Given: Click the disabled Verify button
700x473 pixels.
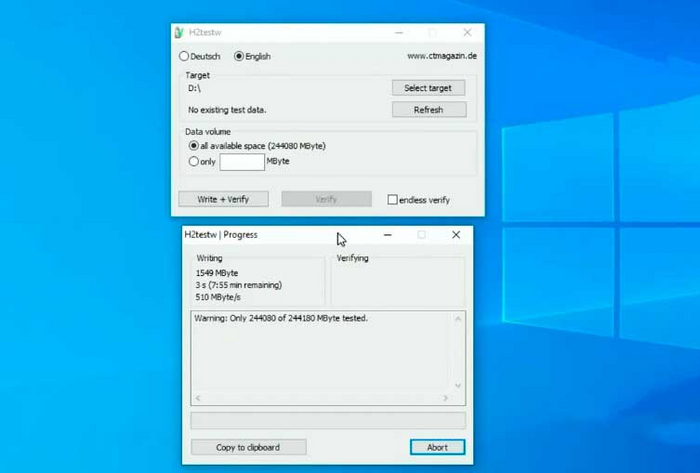Looking at the screenshot, I should pyautogui.click(x=326, y=199).
